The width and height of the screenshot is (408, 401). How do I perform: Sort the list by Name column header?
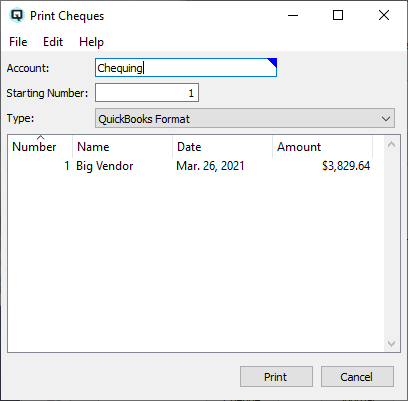(123, 147)
